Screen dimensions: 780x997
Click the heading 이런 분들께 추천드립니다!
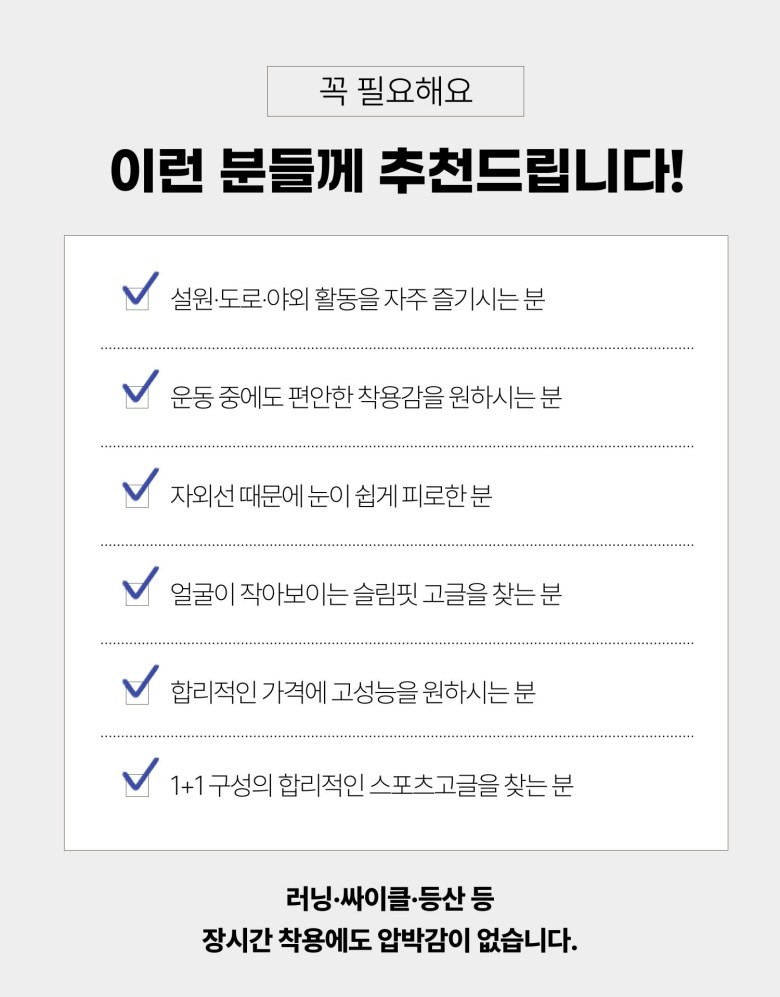pyautogui.click(x=395, y=172)
